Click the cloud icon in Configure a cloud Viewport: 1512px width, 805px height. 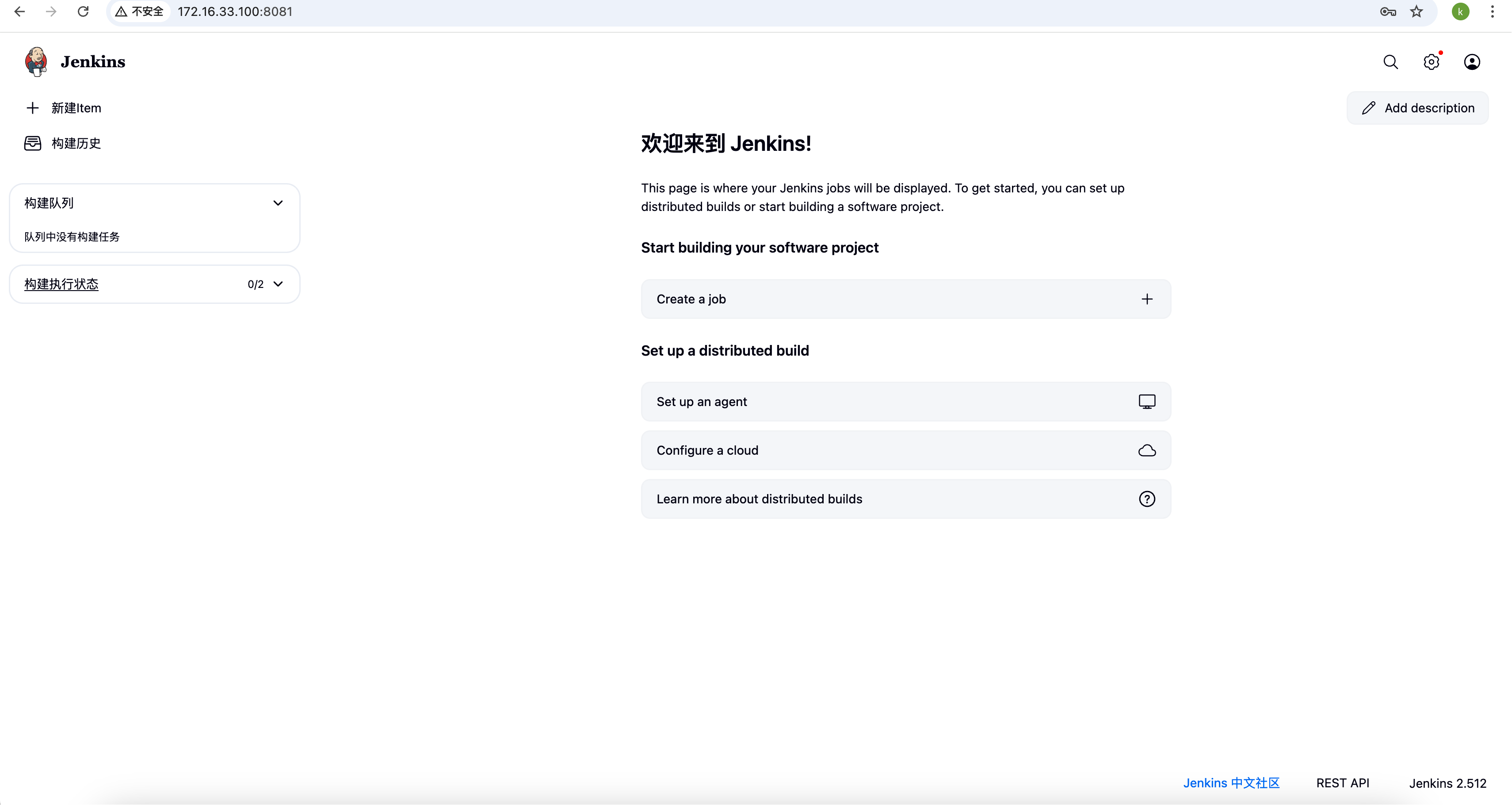[1147, 450]
